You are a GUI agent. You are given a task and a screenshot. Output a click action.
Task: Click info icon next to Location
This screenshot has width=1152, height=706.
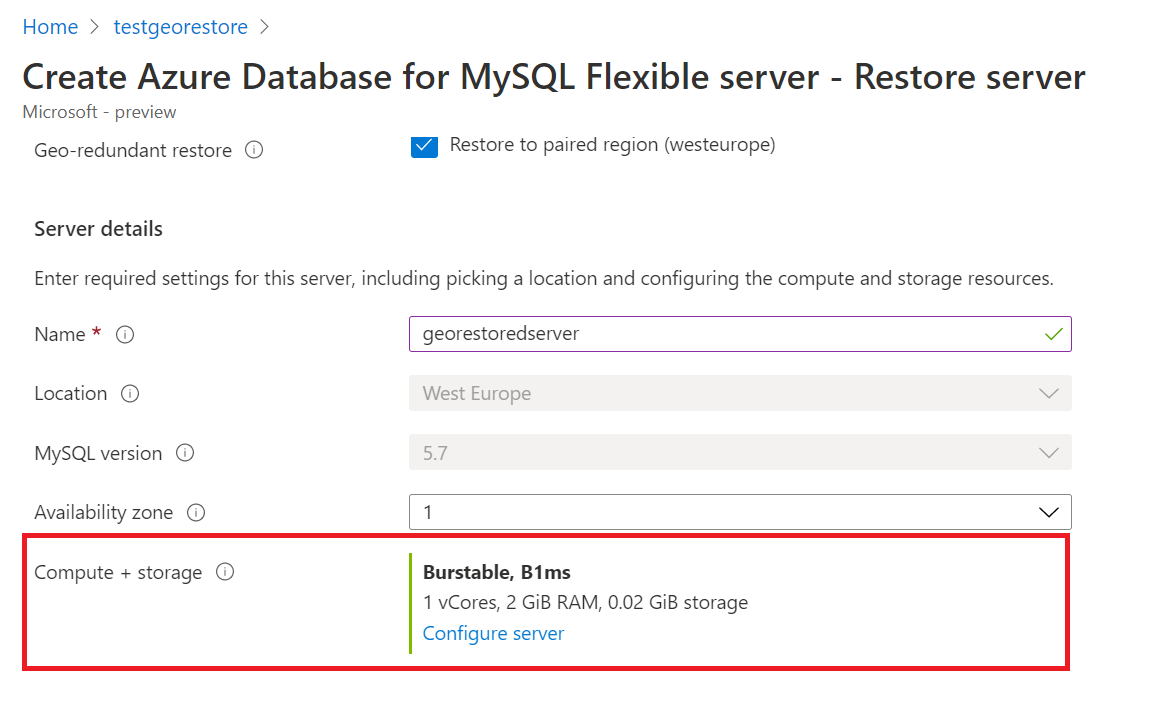(130, 394)
